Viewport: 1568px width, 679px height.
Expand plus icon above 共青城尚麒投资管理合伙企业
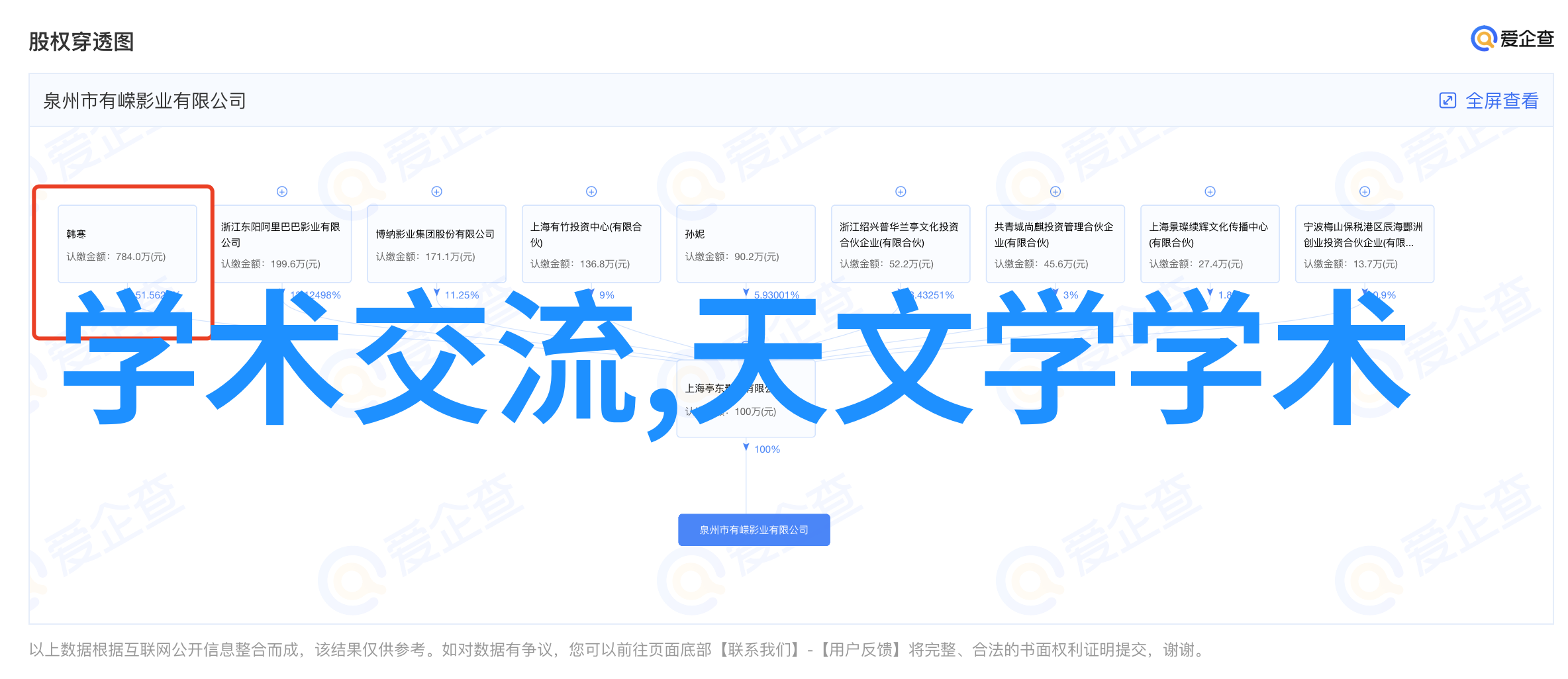[1055, 192]
